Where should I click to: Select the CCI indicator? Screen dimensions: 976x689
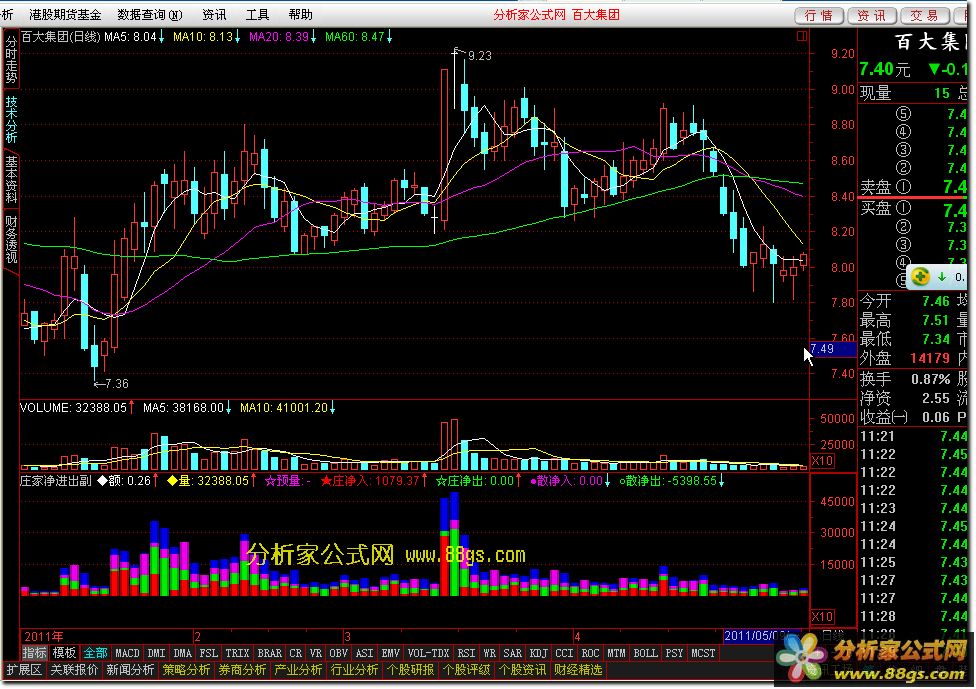(564, 653)
